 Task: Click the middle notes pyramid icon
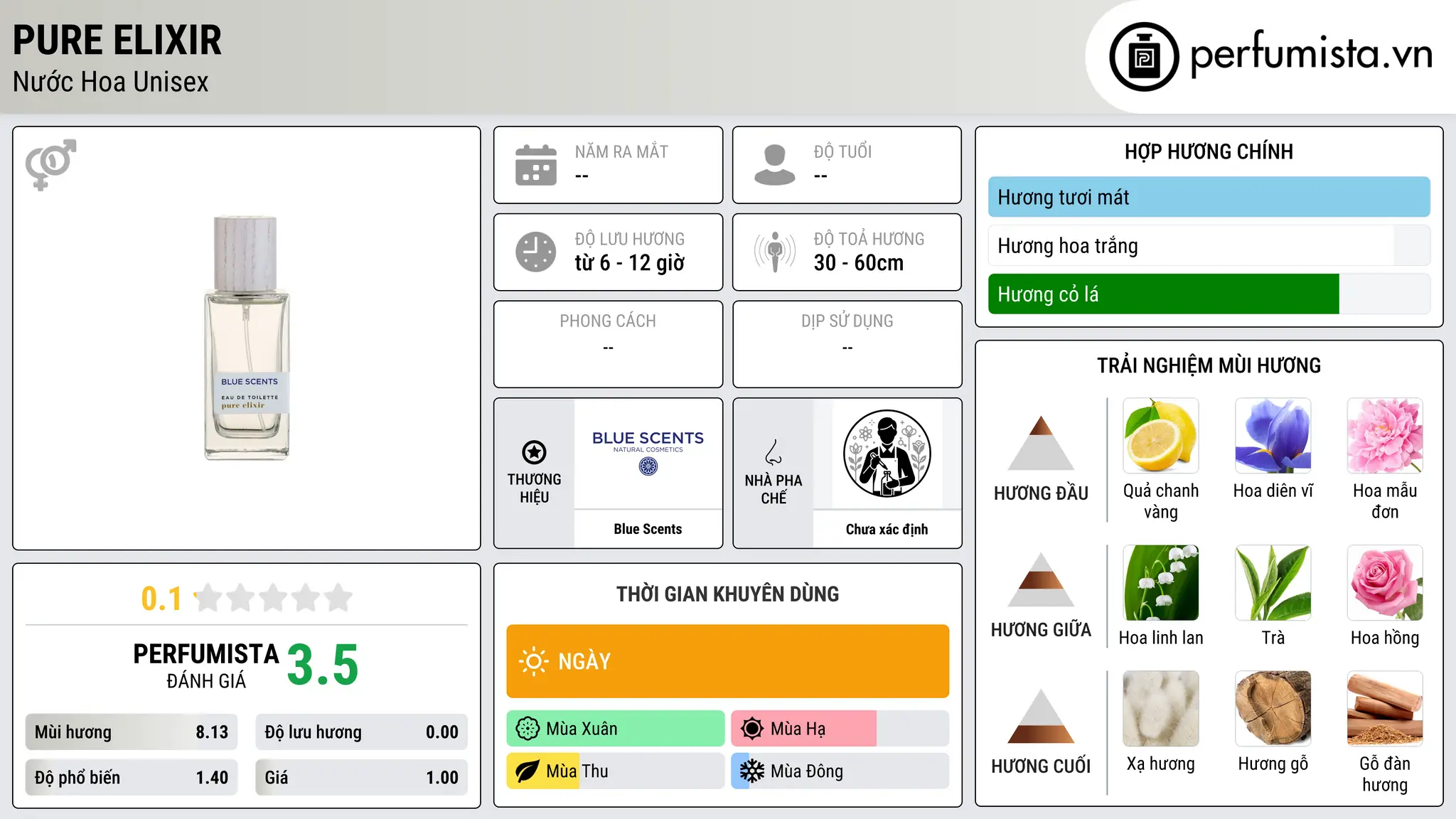[x=1041, y=579]
